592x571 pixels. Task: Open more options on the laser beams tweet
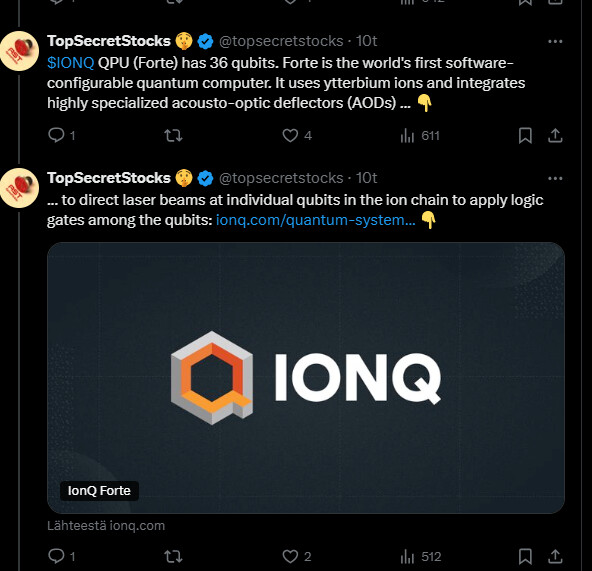pyautogui.click(x=555, y=178)
